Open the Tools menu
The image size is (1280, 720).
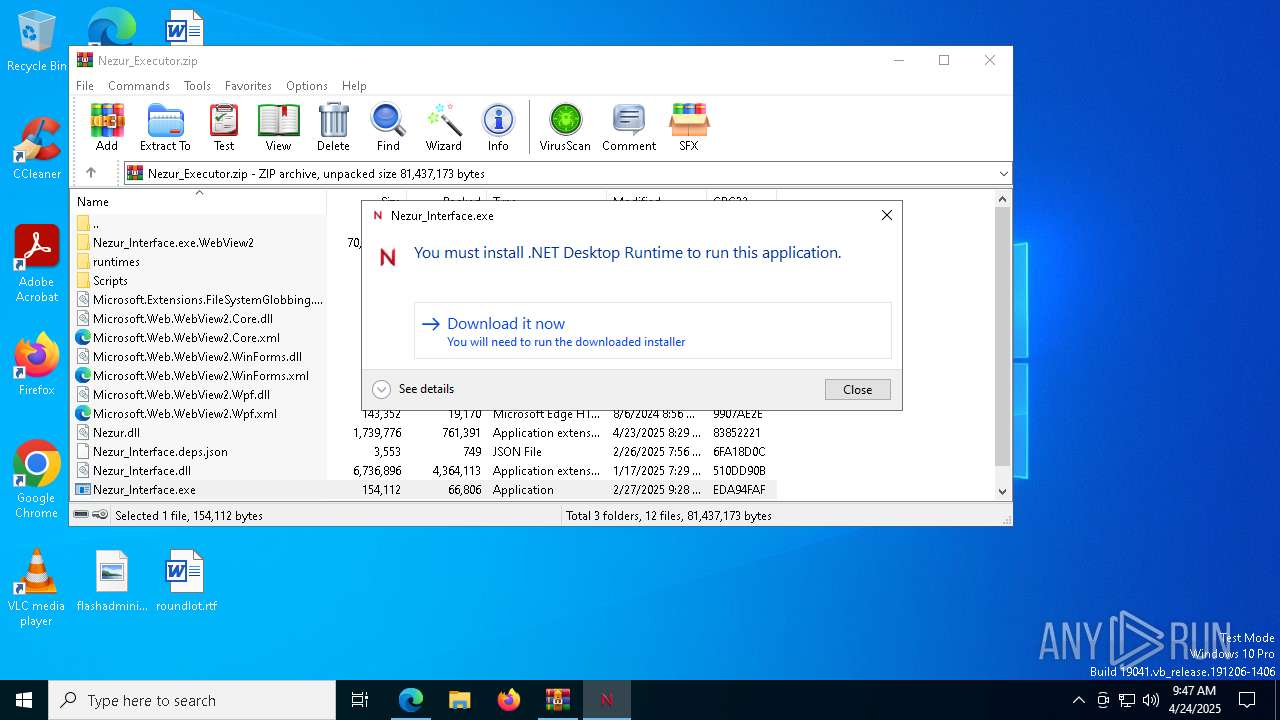coord(197,86)
